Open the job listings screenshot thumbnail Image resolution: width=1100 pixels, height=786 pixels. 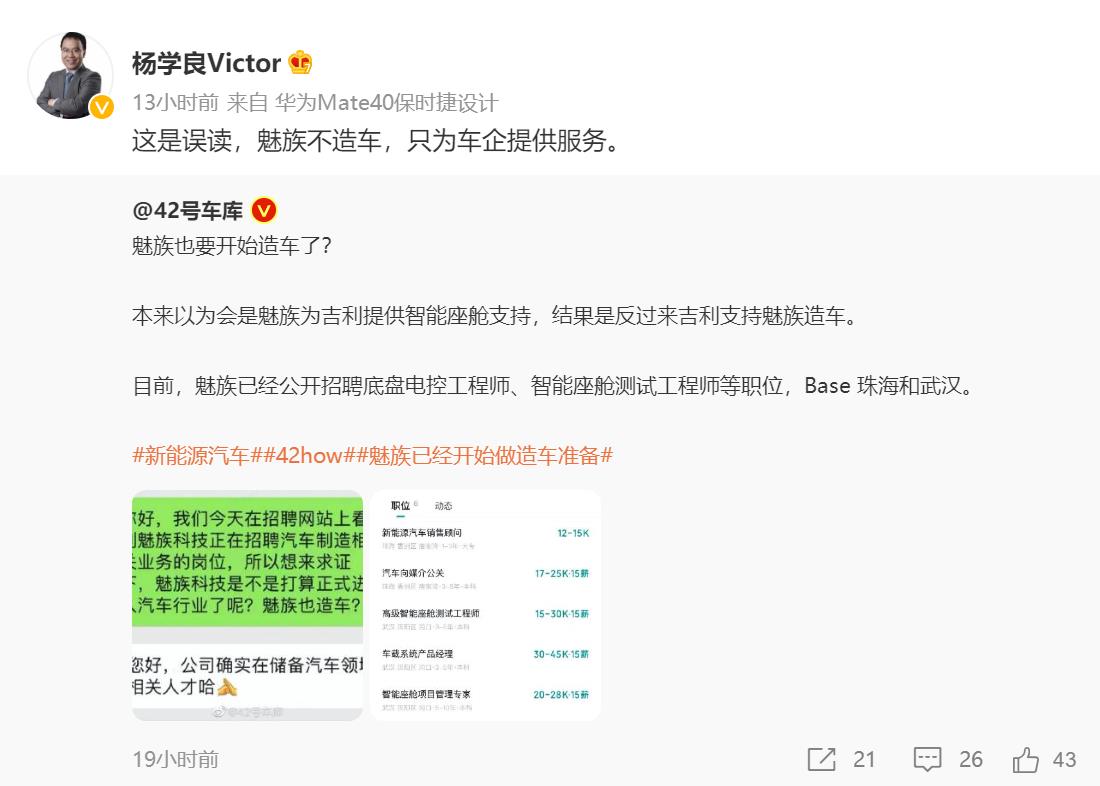[485, 605]
